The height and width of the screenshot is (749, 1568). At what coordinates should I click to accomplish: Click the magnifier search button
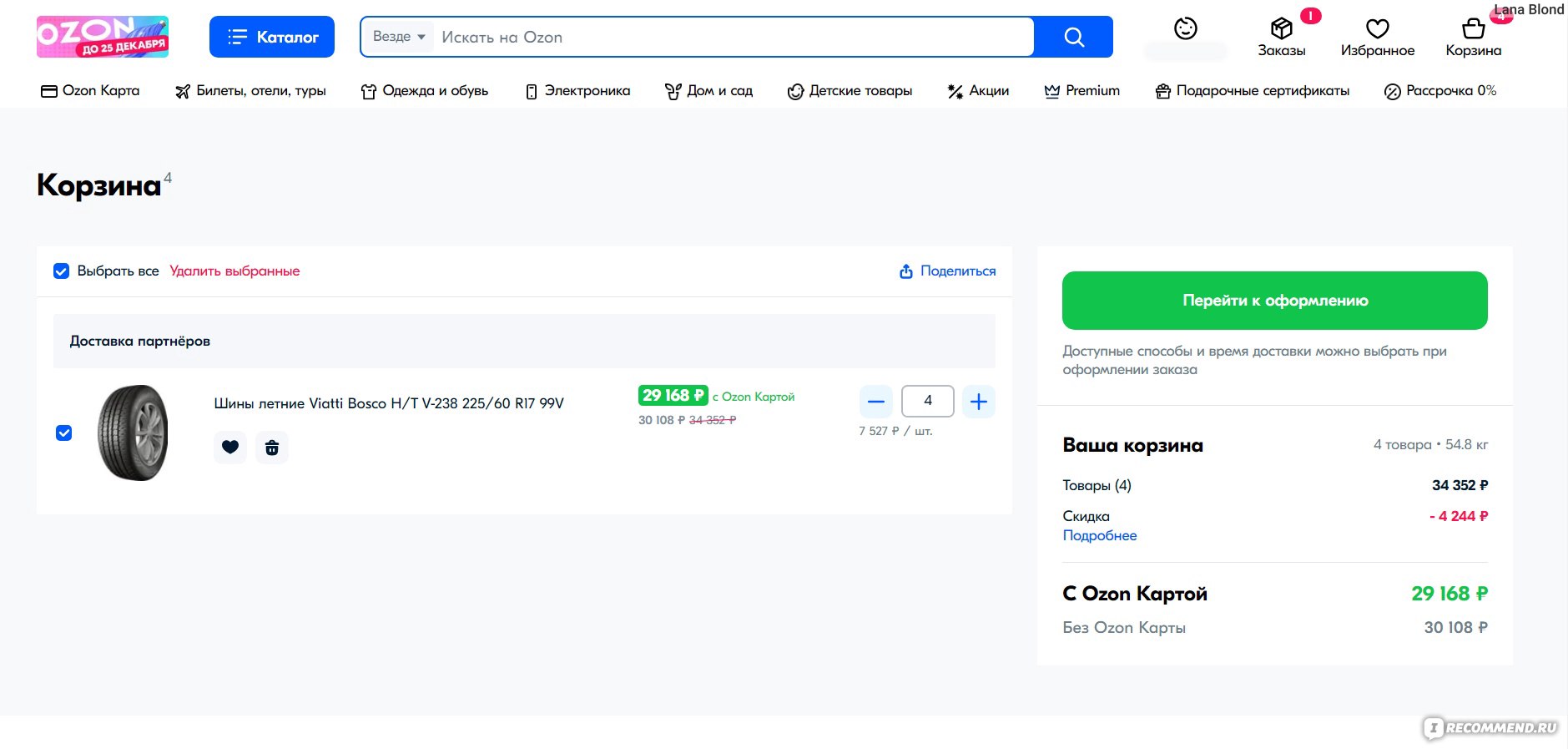1074,37
